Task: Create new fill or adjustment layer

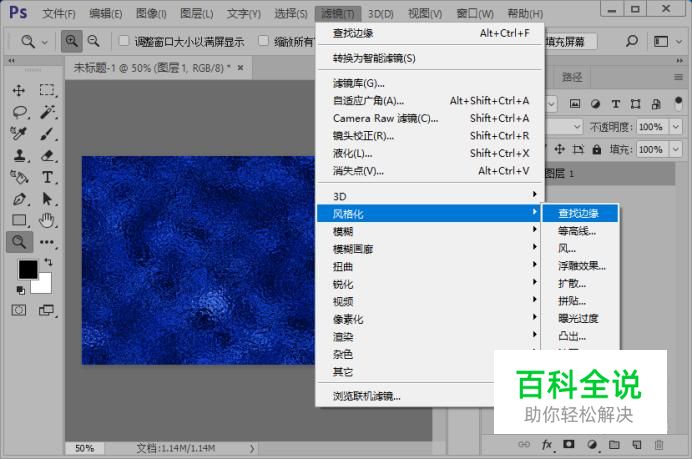Action: pyautogui.click(x=592, y=444)
